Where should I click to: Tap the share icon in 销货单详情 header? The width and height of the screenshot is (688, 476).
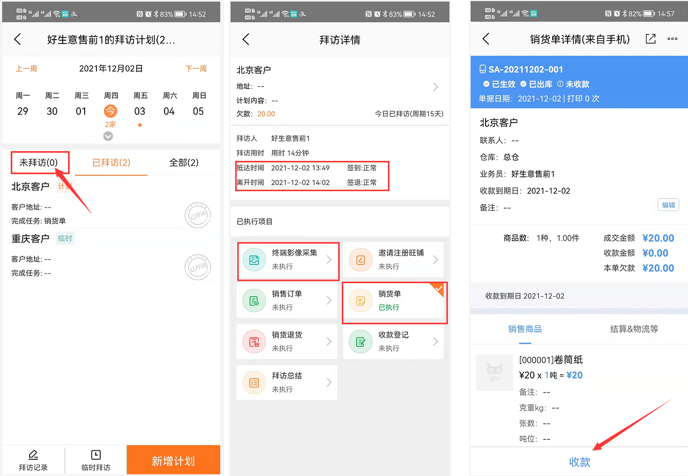(651, 39)
